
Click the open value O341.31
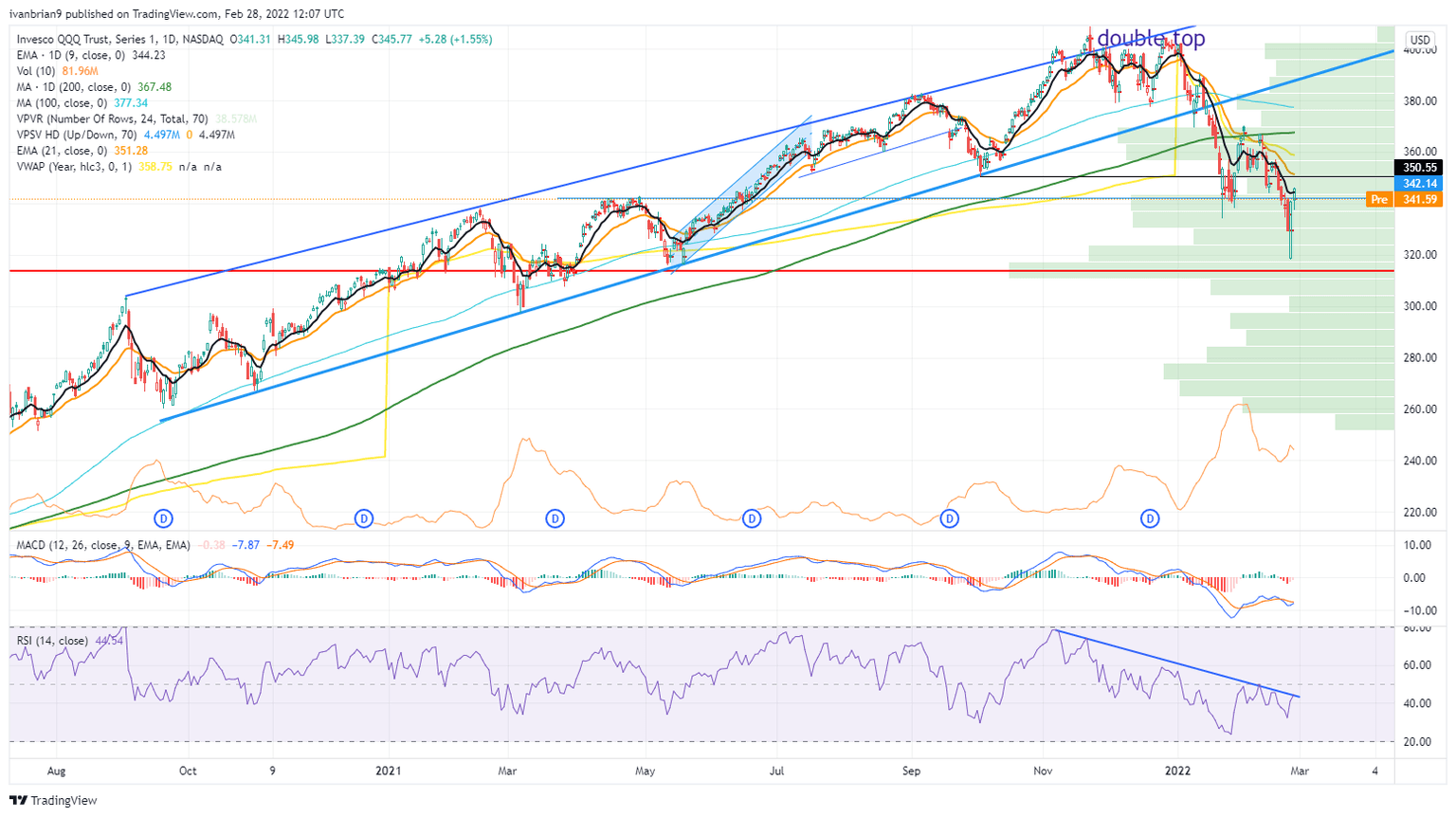tap(249, 40)
